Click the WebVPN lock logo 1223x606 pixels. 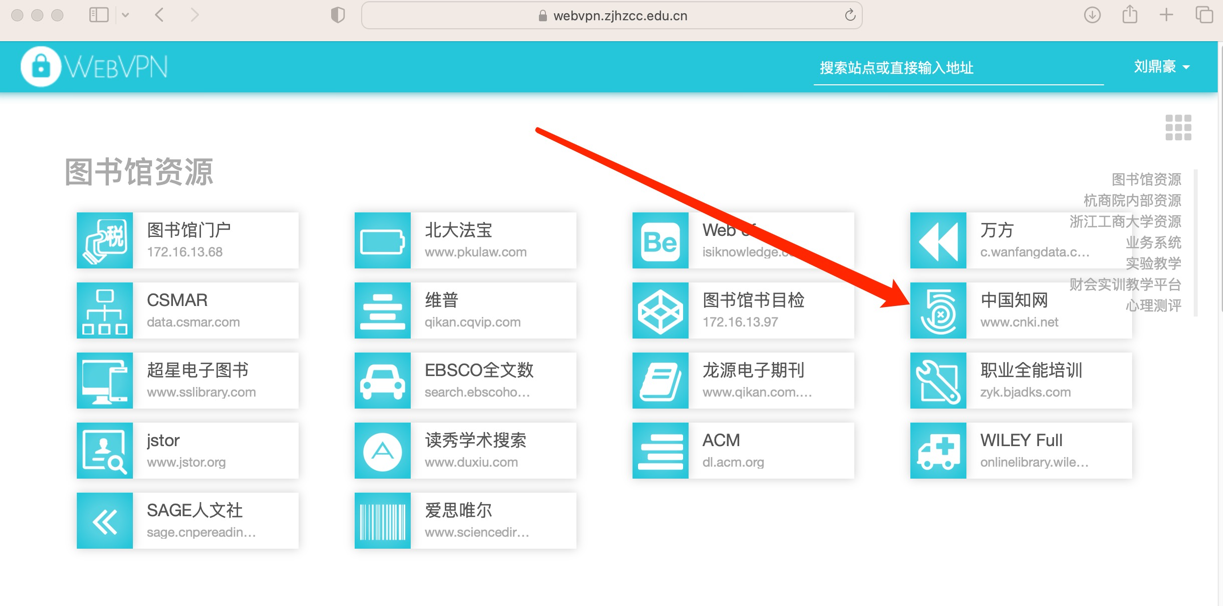click(x=41, y=67)
